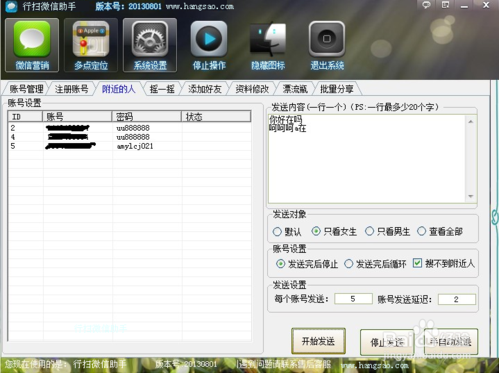
Task: Open the 摇一摇 tab
Action: [162, 89]
